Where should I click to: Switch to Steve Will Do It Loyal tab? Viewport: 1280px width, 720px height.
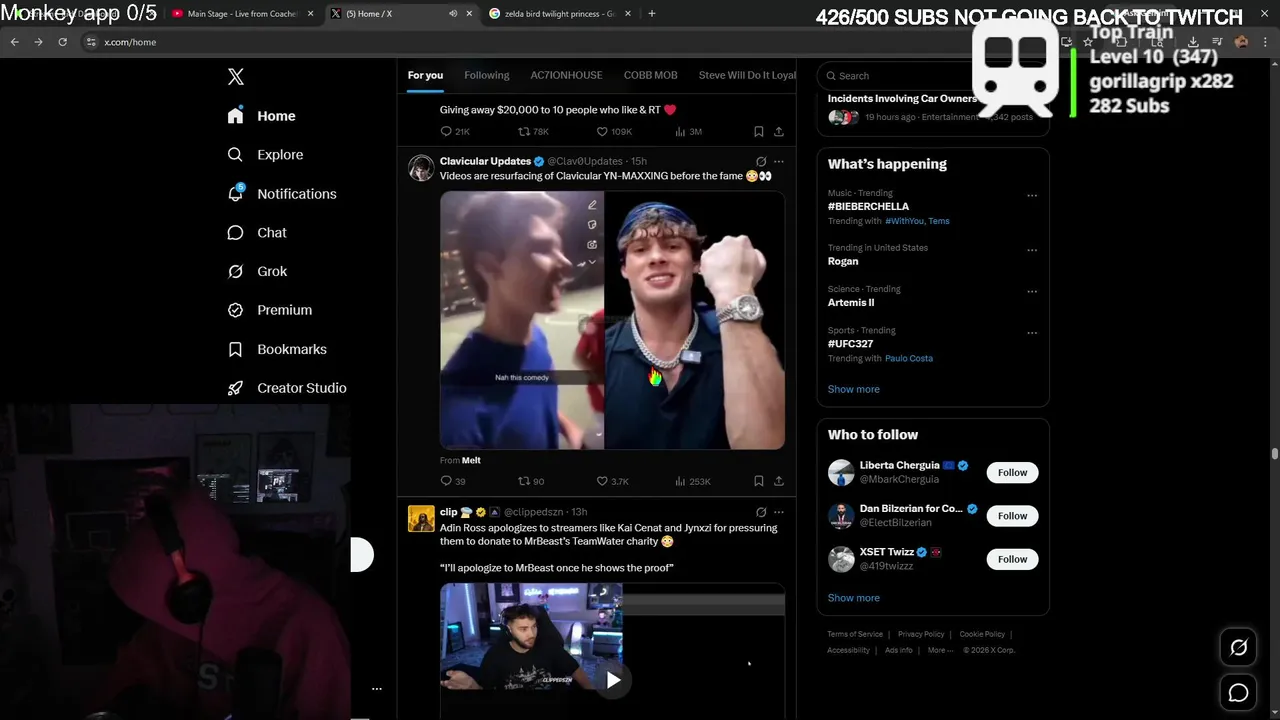click(x=747, y=75)
